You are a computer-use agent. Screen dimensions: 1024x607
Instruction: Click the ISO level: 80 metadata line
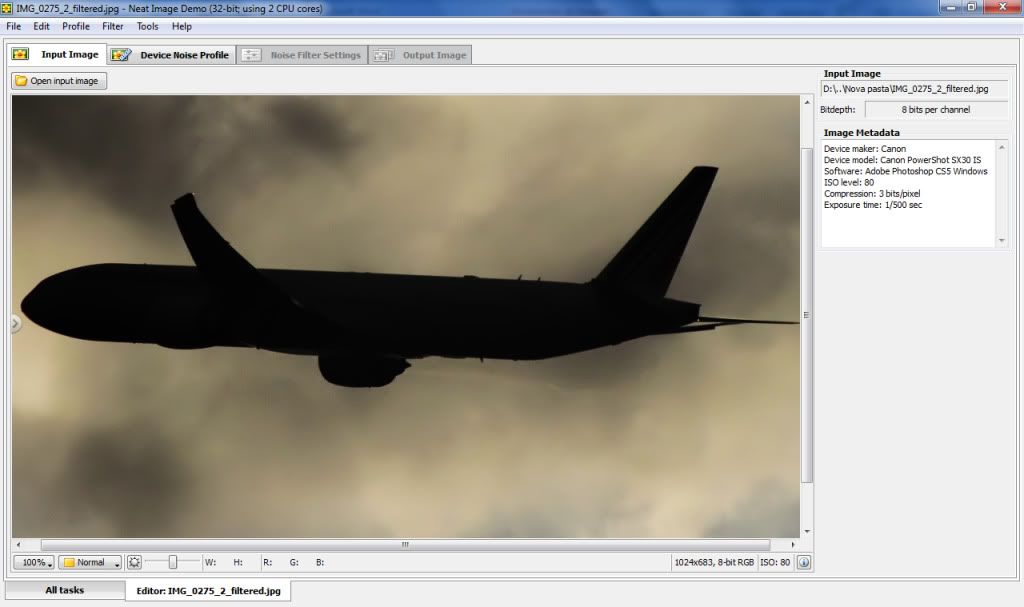coord(849,182)
